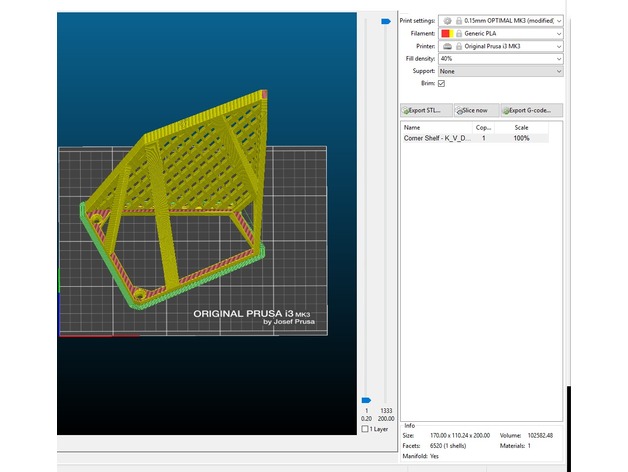Image resolution: width=628 pixels, height=472 pixels.
Task: Click the Export G-code button
Action: [x=532, y=110]
